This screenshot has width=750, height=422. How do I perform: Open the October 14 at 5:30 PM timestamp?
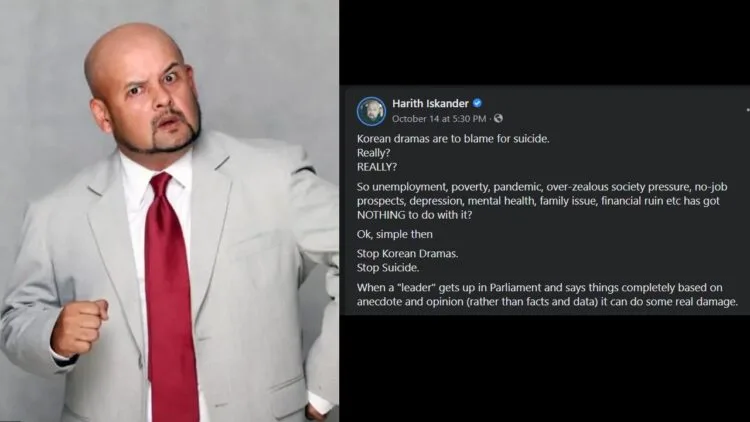point(439,119)
